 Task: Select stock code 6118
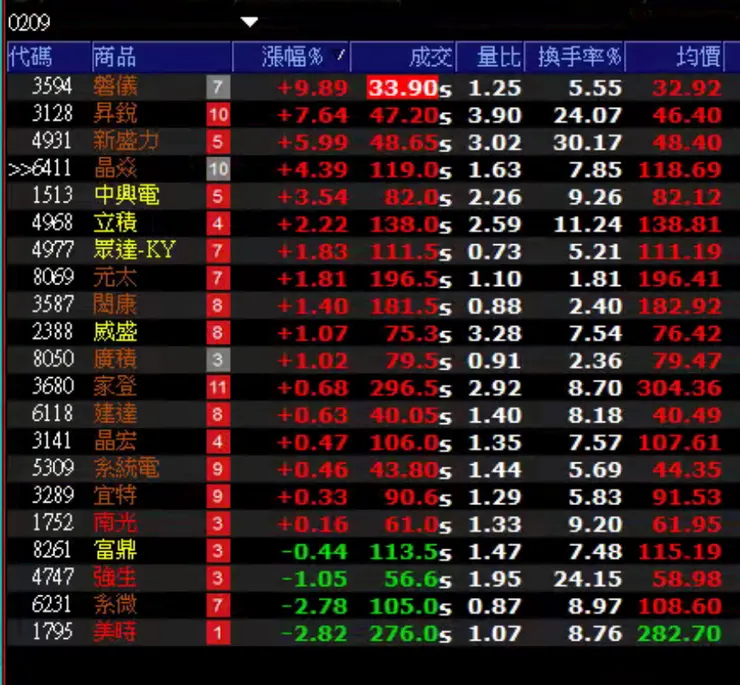52,414
